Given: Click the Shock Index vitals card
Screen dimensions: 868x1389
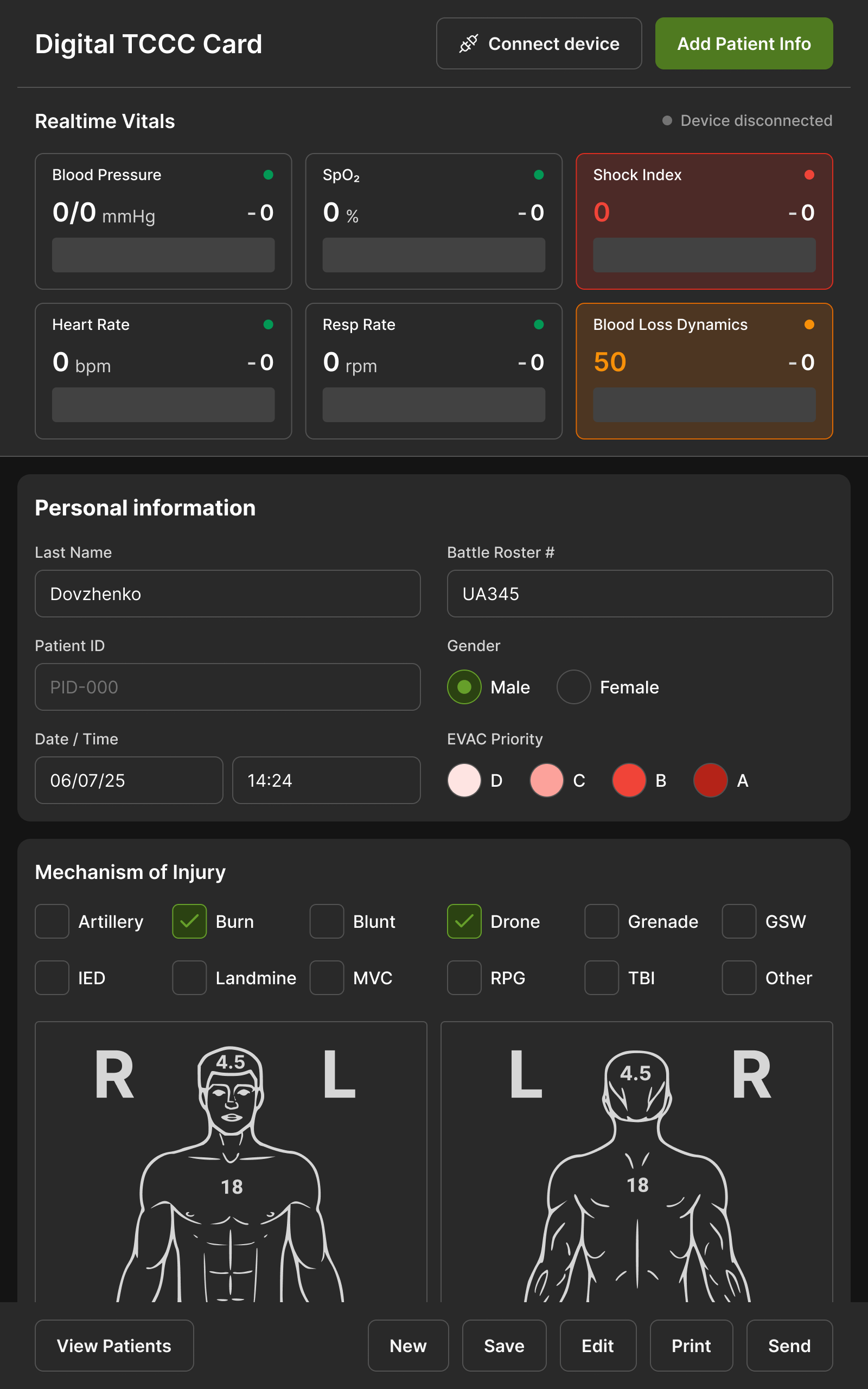Looking at the screenshot, I should (x=704, y=221).
